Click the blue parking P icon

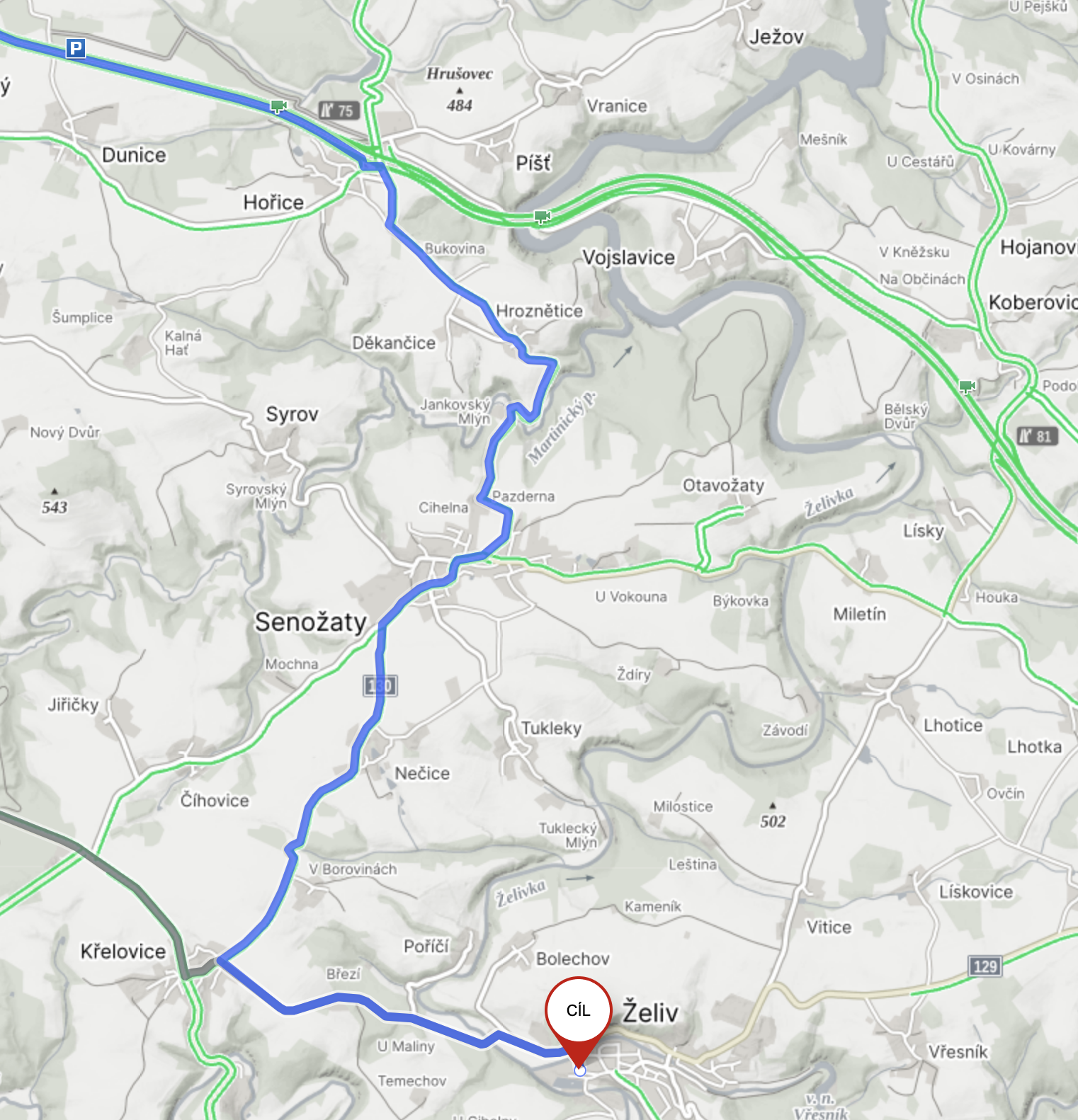[x=75, y=48]
